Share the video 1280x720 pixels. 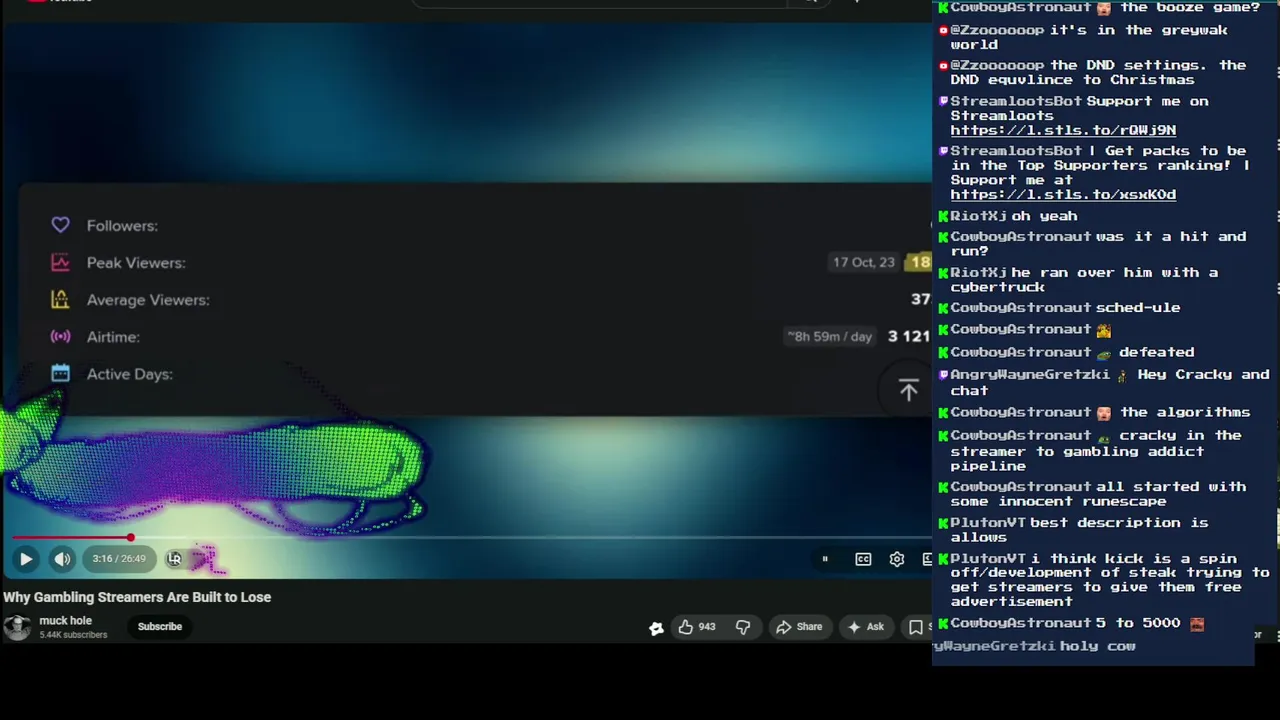pyautogui.click(x=799, y=627)
